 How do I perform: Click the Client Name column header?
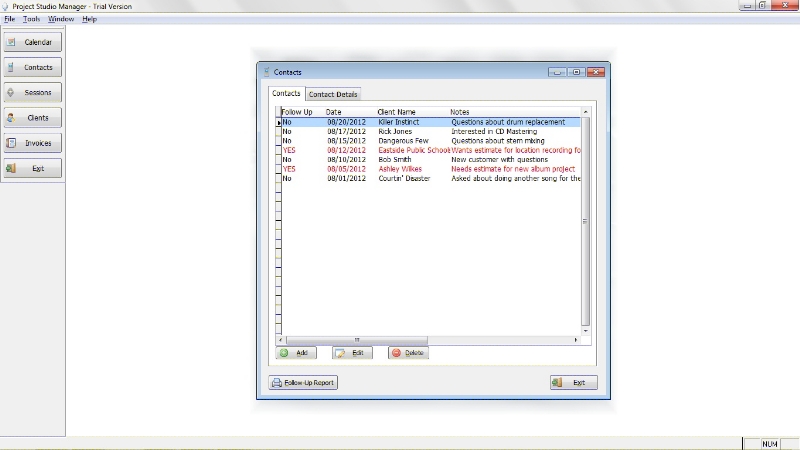[x=397, y=112]
